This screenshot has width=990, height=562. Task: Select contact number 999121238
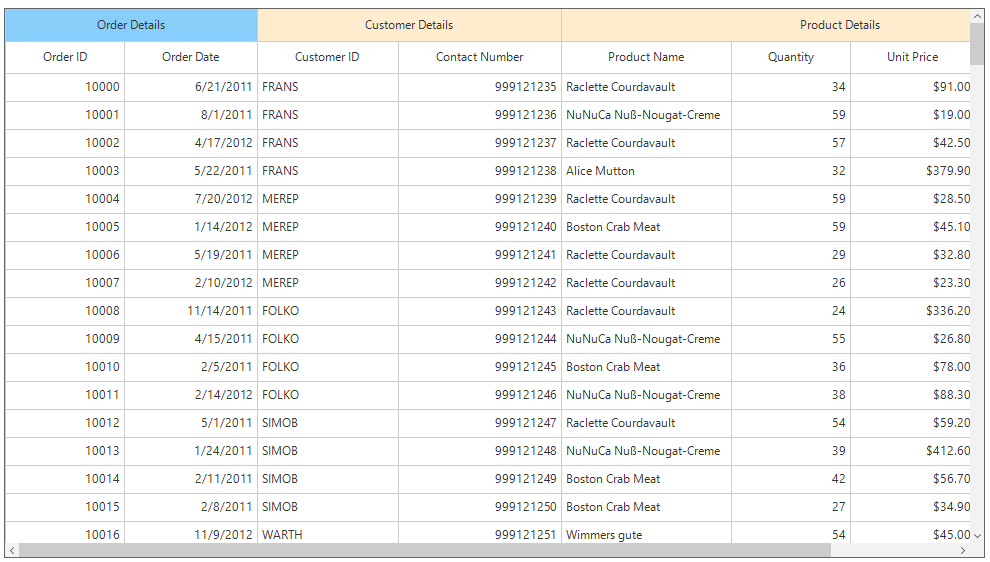(480, 171)
